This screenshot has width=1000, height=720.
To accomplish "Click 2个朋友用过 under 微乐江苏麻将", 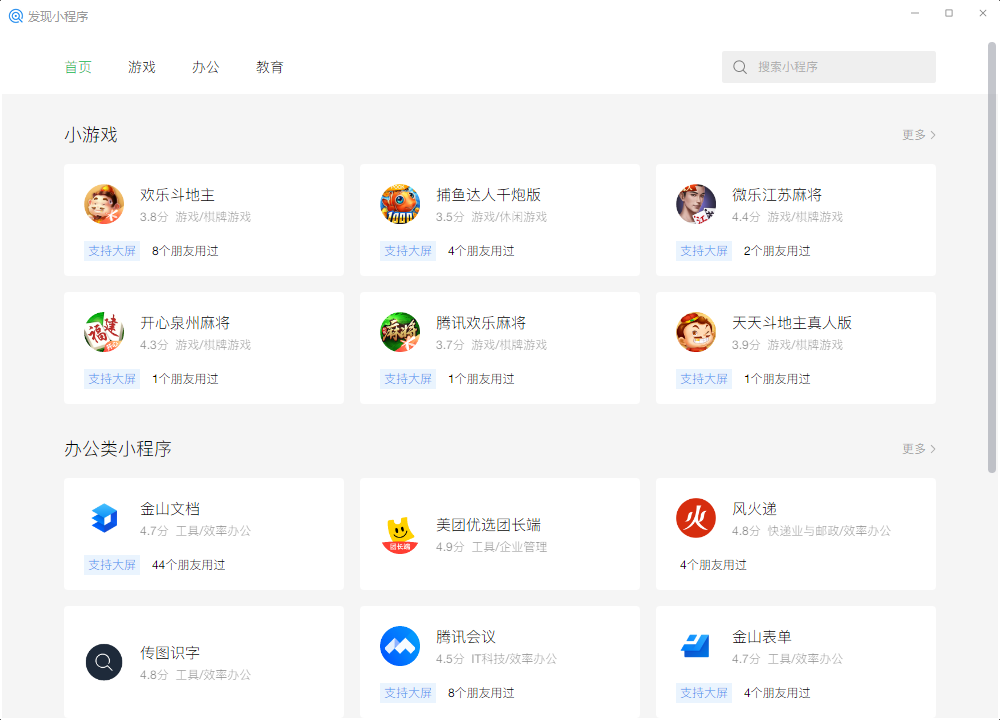I will click(x=777, y=251).
